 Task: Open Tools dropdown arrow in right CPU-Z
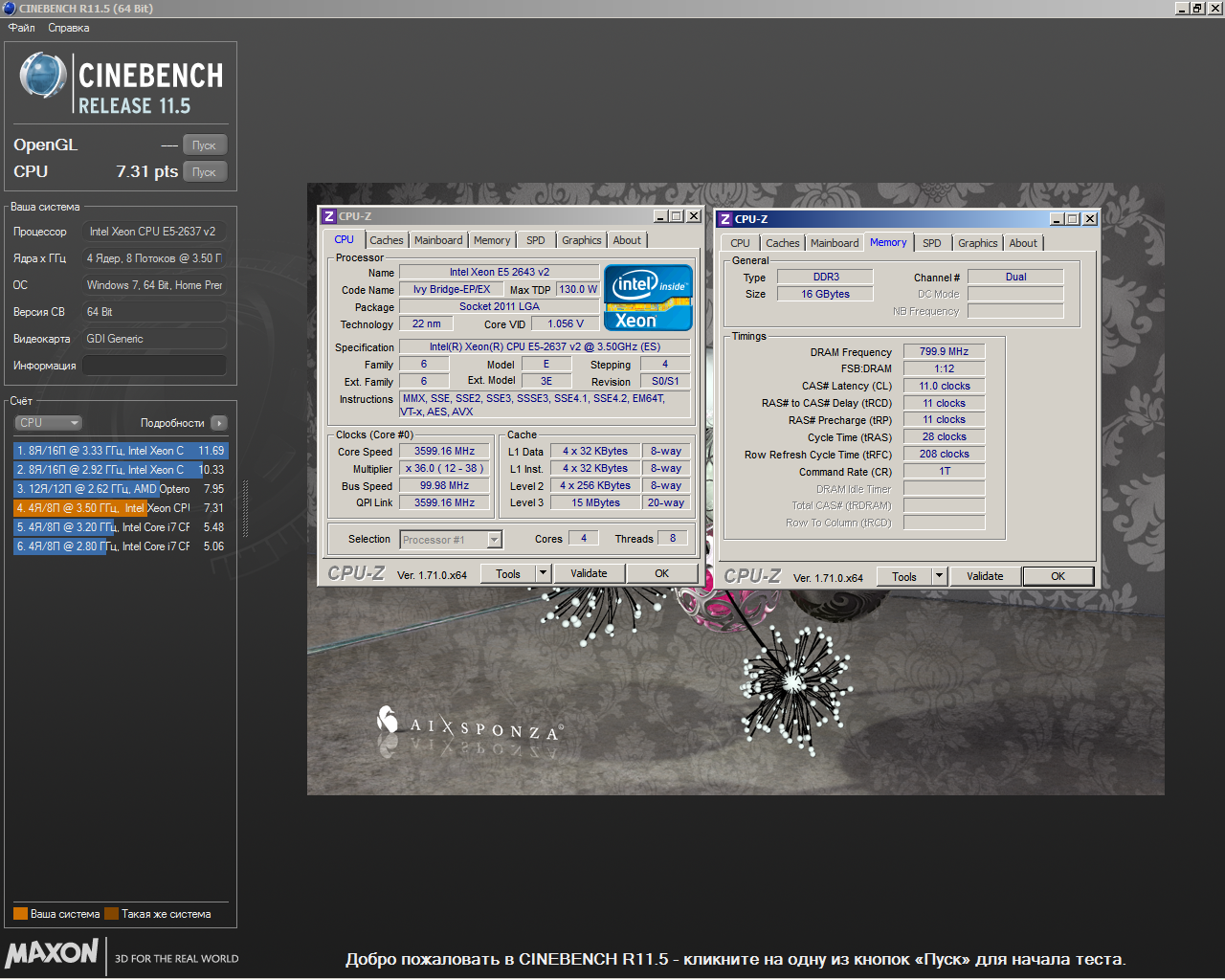point(940,576)
